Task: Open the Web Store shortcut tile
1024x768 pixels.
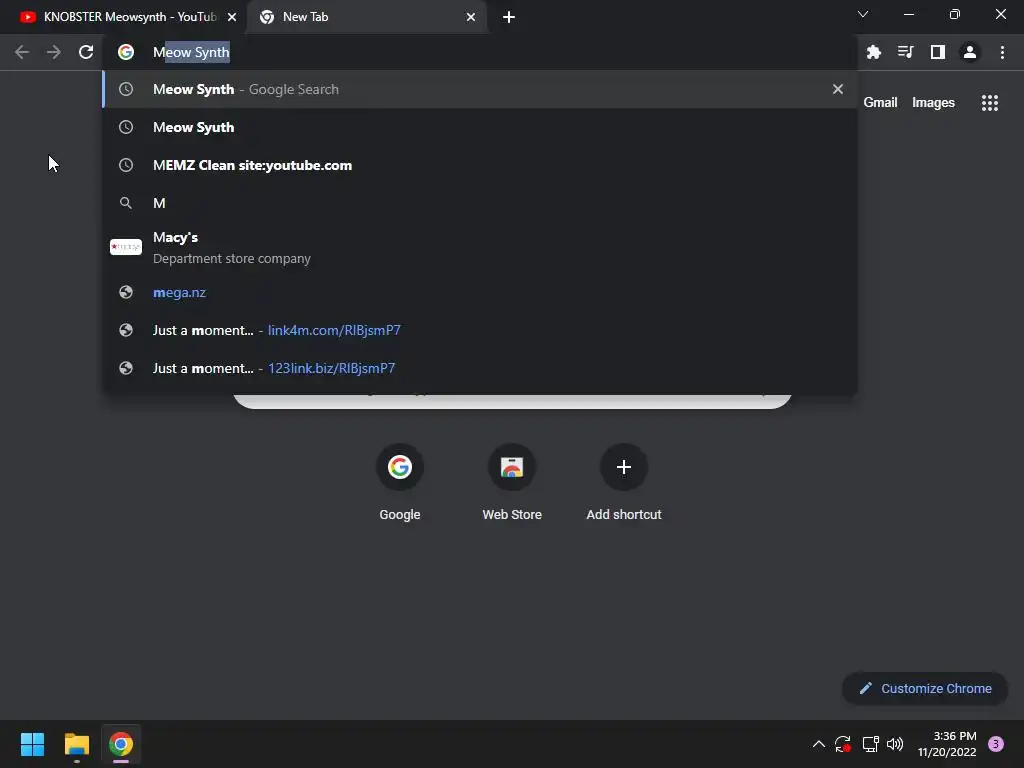Action: (512, 482)
